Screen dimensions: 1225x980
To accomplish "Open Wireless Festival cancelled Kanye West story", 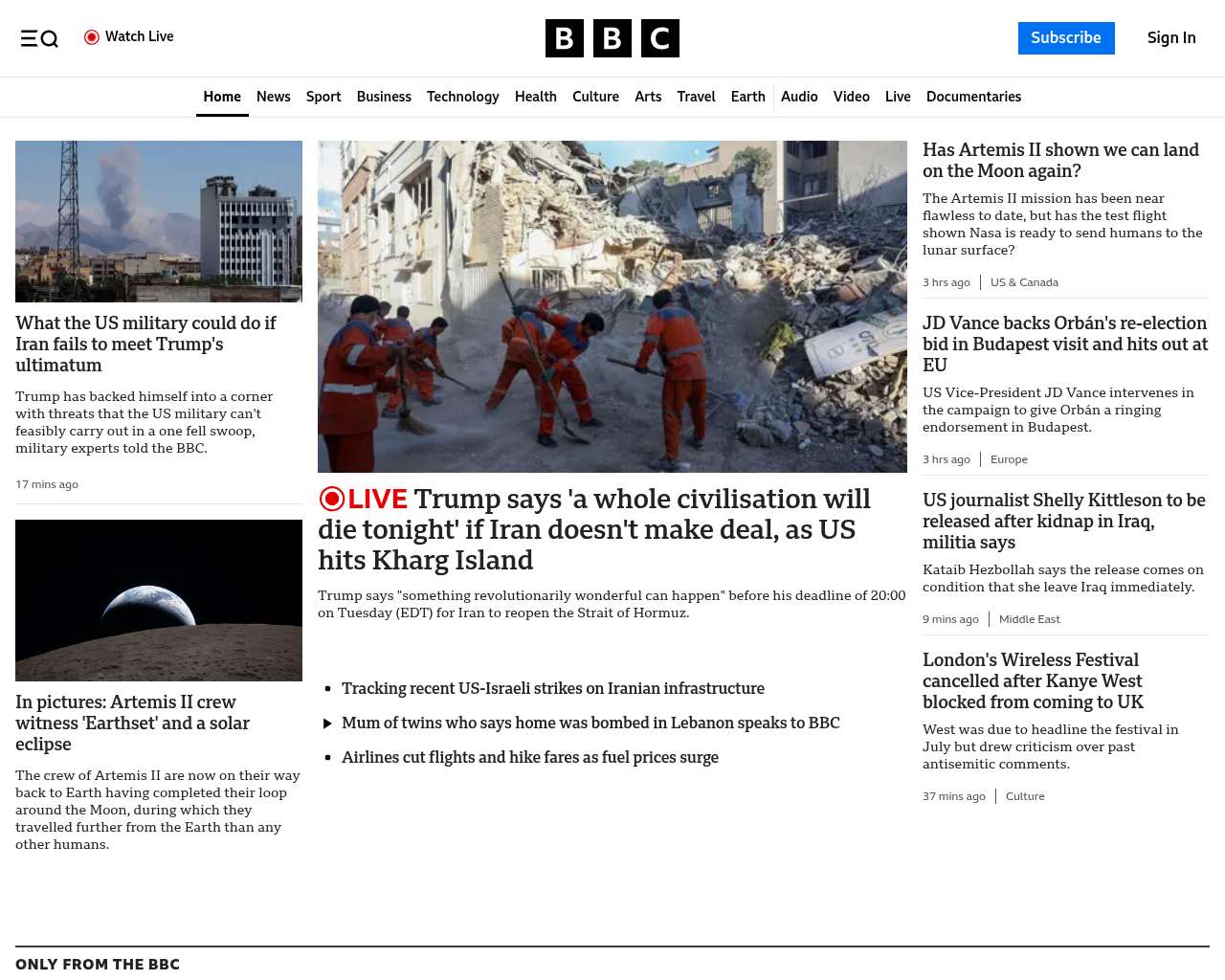I will pyautogui.click(x=1033, y=680).
